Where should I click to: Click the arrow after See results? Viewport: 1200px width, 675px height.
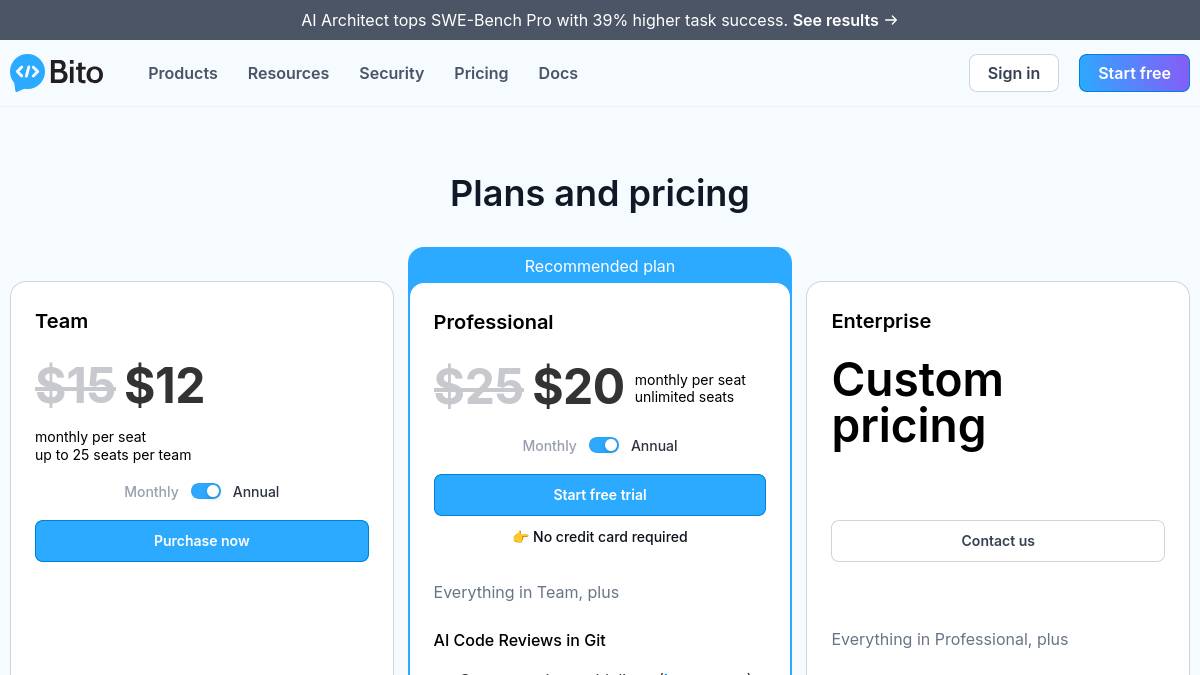point(891,20)
